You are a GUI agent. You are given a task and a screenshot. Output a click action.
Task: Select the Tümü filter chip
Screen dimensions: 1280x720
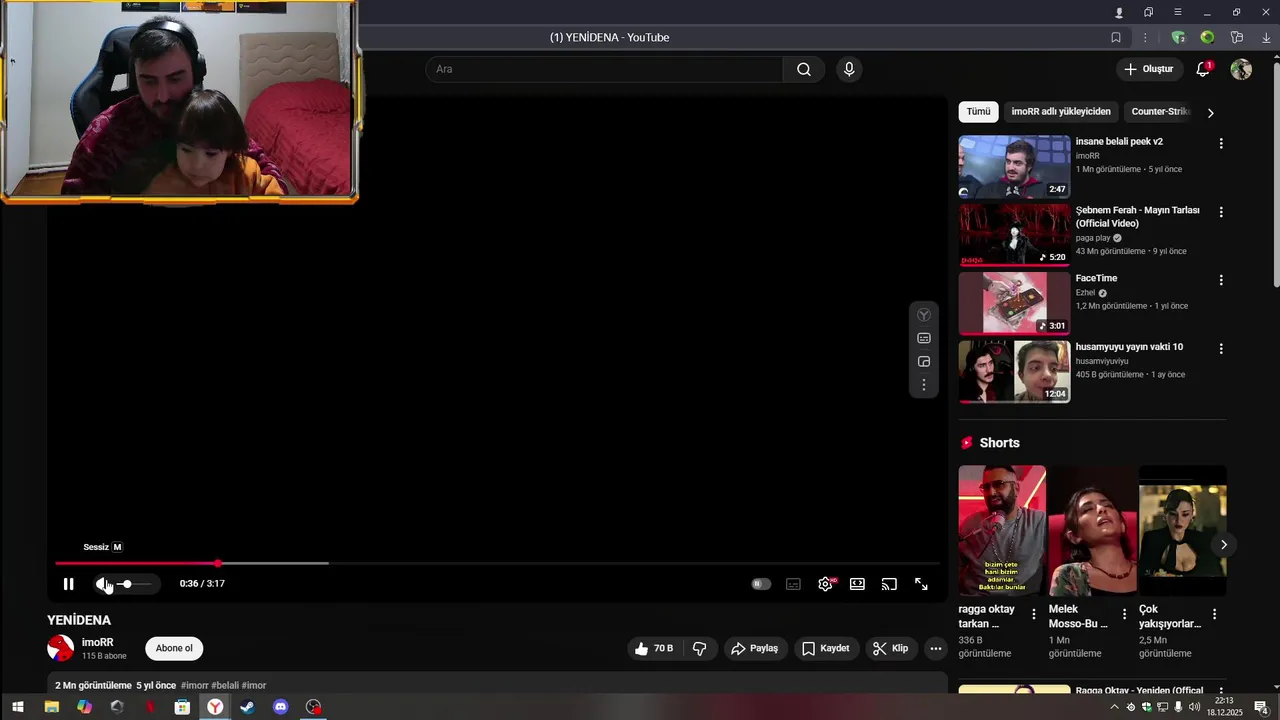(978, 112)
